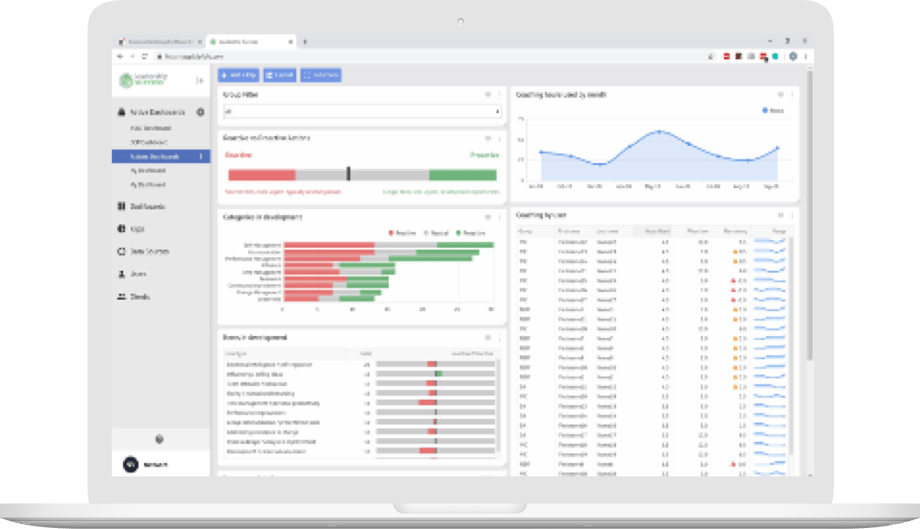
Task: Toggle the Hours series in line chart legend
Action: point(773,110)
